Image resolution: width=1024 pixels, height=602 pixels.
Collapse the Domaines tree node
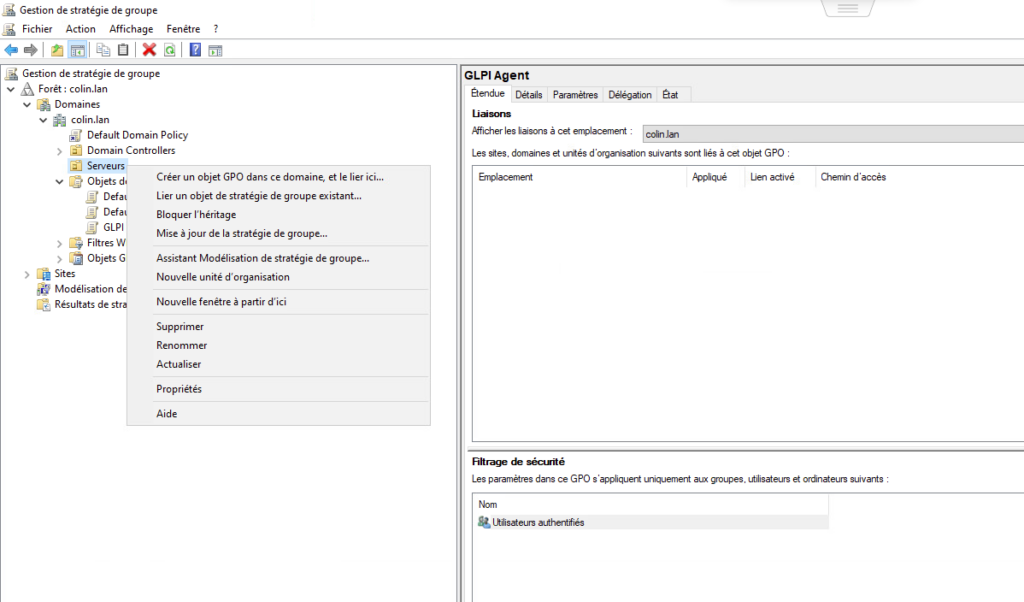click(x=27, y=104)
